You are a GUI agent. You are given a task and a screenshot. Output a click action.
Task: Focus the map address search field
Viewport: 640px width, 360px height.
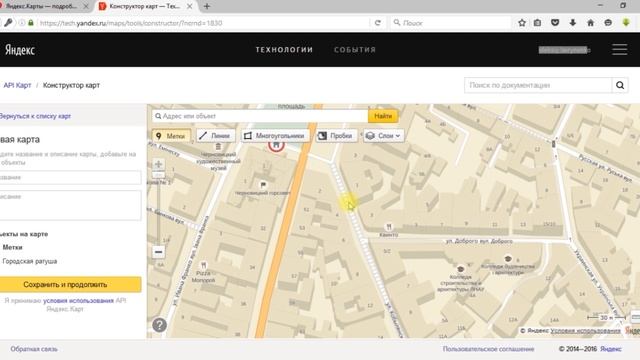[x=260, y=116]
